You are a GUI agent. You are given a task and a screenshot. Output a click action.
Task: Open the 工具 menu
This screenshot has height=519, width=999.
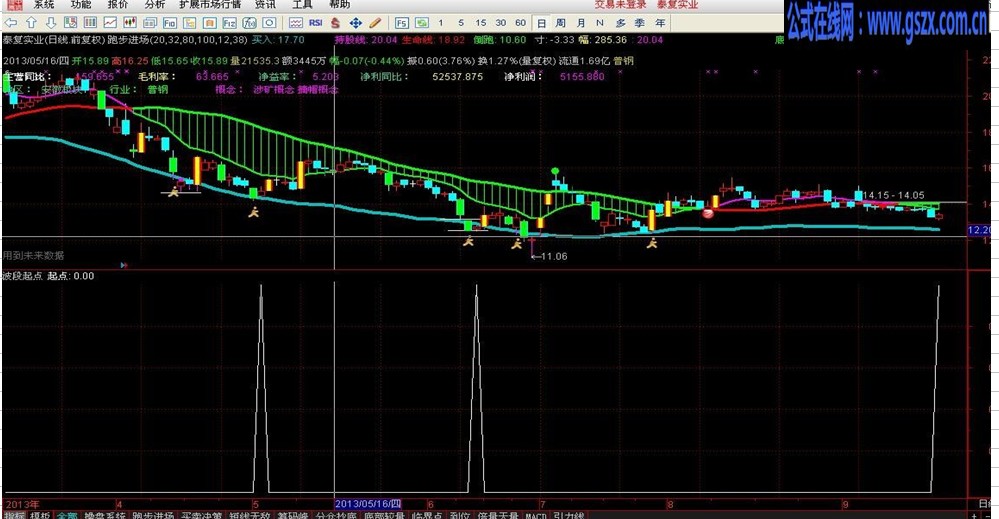coord(303,4)
